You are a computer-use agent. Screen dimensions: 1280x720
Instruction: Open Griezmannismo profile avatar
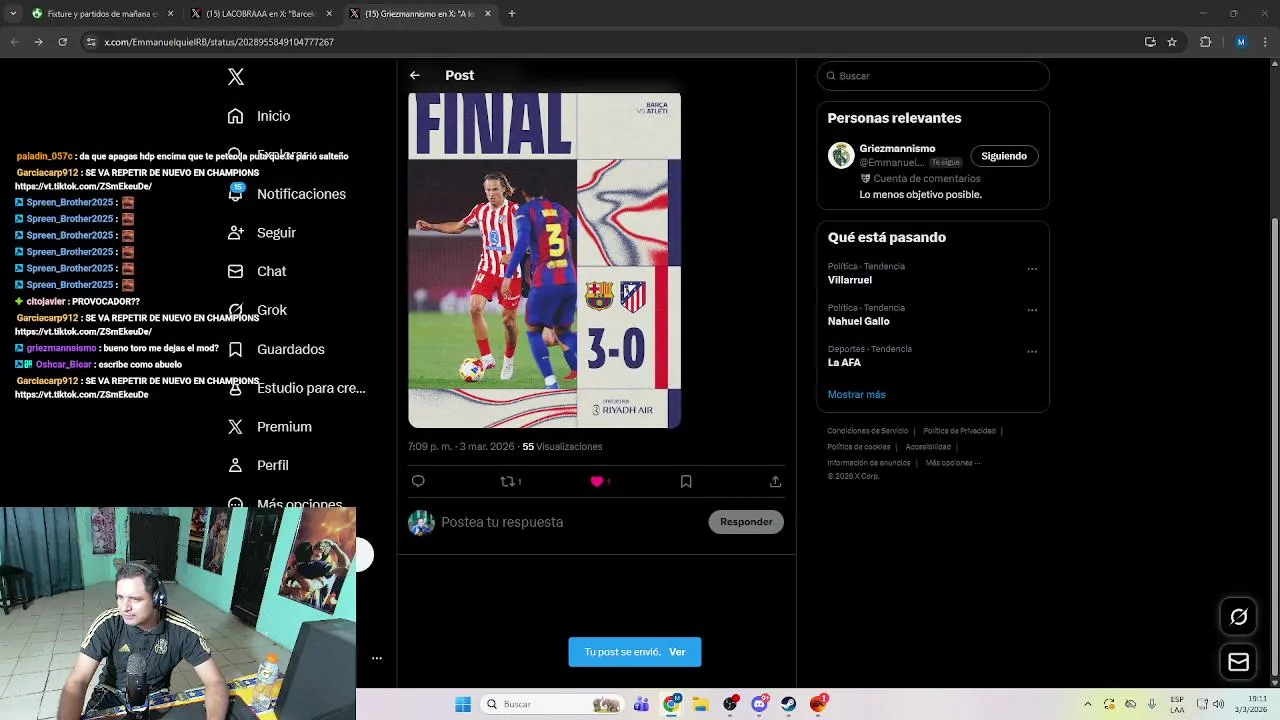click(x=841, y=155)
